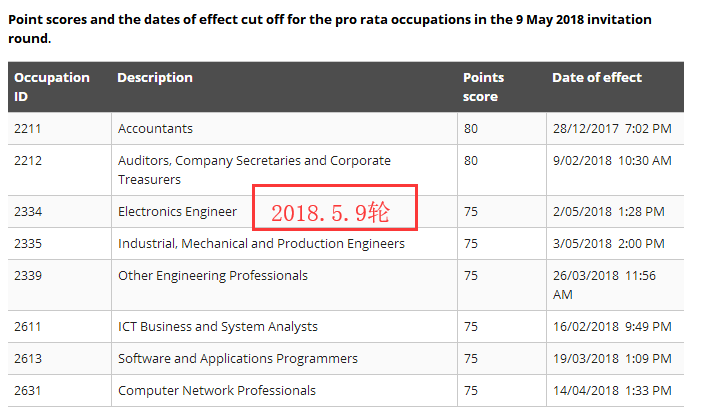Select Other Engineering Professionals cell
720x415 pixels.
click(212, 276)
